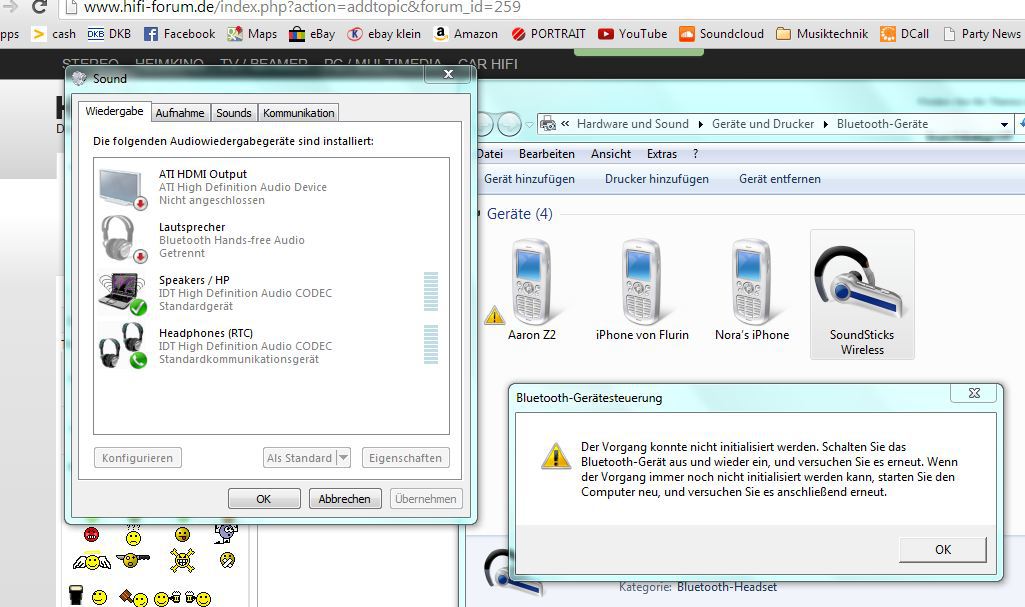Click Gerät hinzufügen in the toolbar
Viewport: 1025px width, 607px height.
click(x=529, y=179)
